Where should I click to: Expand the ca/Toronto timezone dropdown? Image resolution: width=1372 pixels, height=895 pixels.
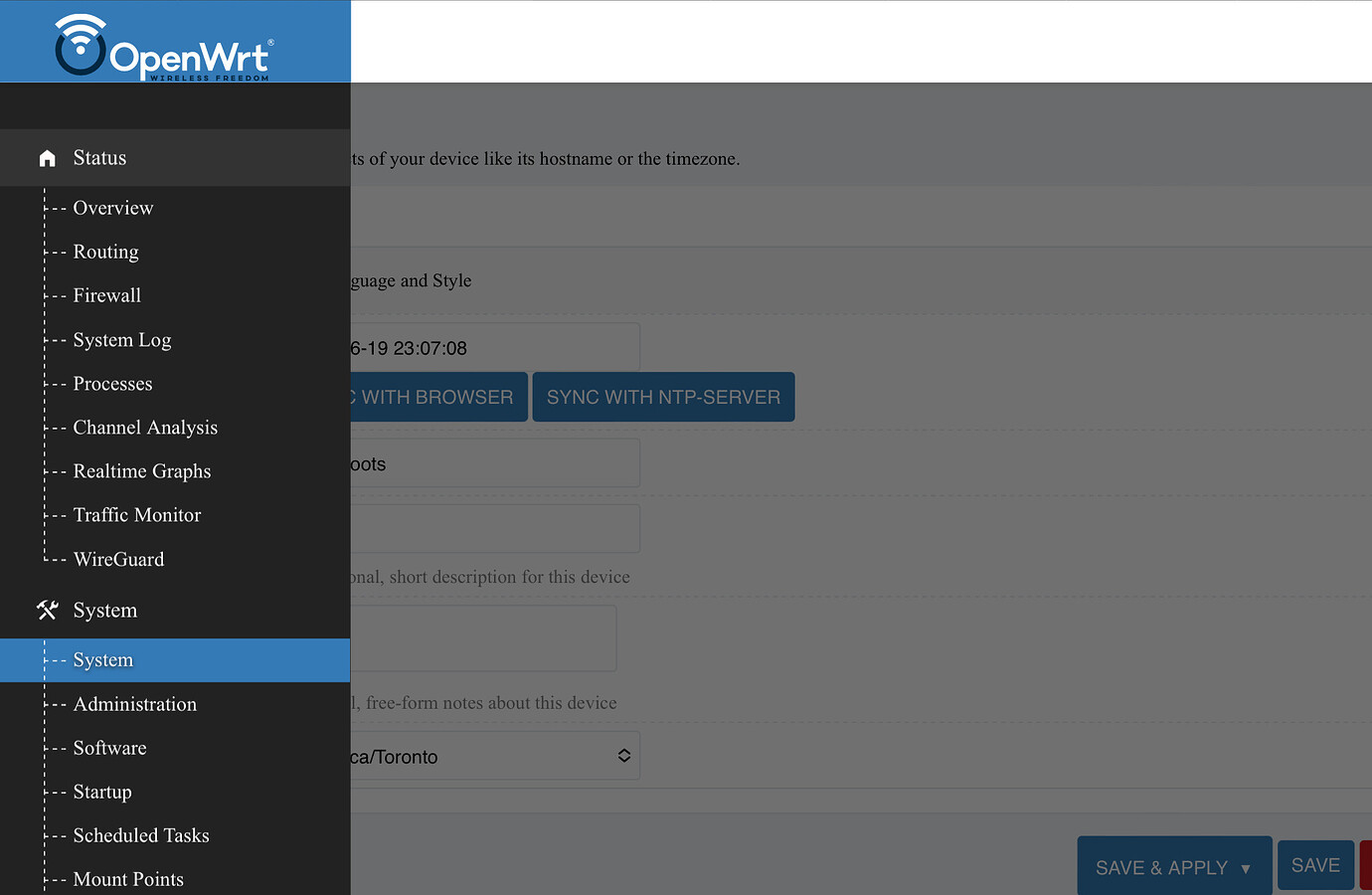(623, 756)
